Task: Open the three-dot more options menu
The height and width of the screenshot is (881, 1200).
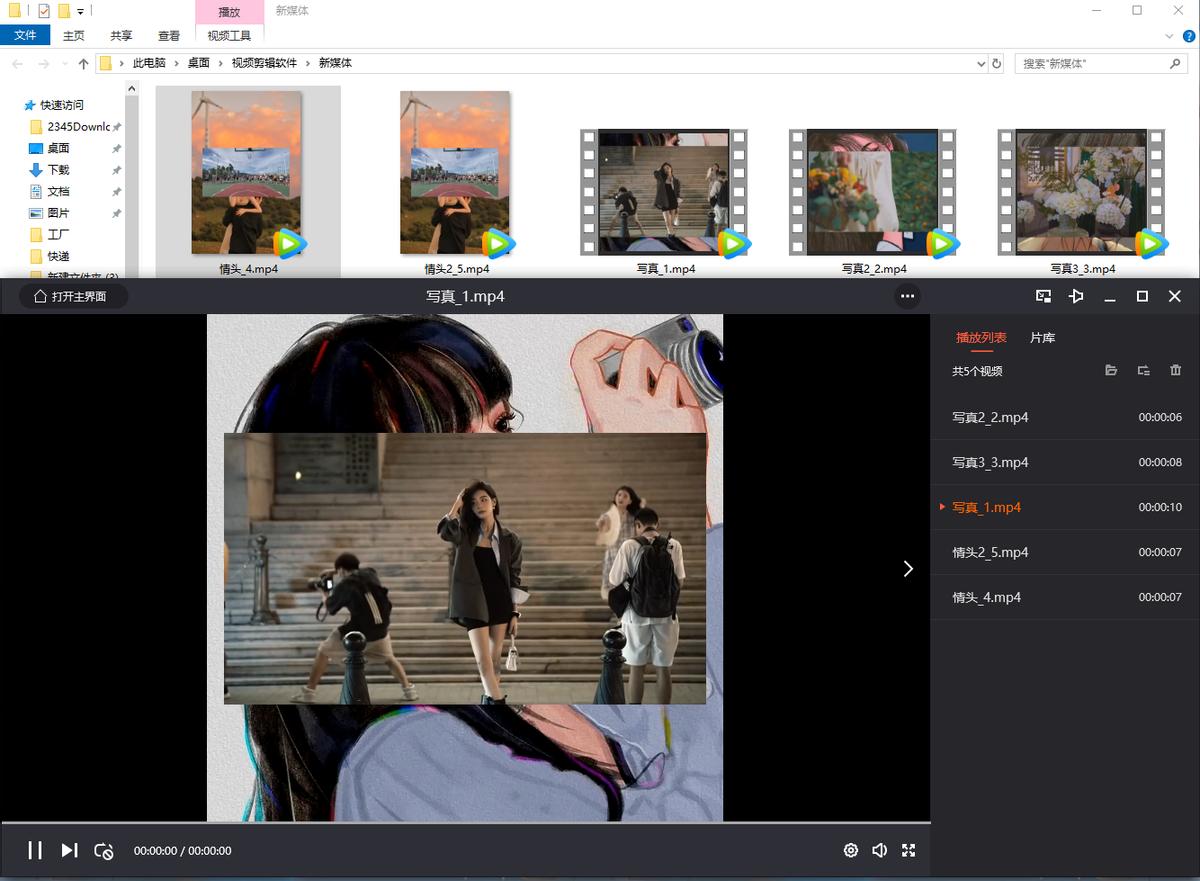Action: [x=907, y=296]
